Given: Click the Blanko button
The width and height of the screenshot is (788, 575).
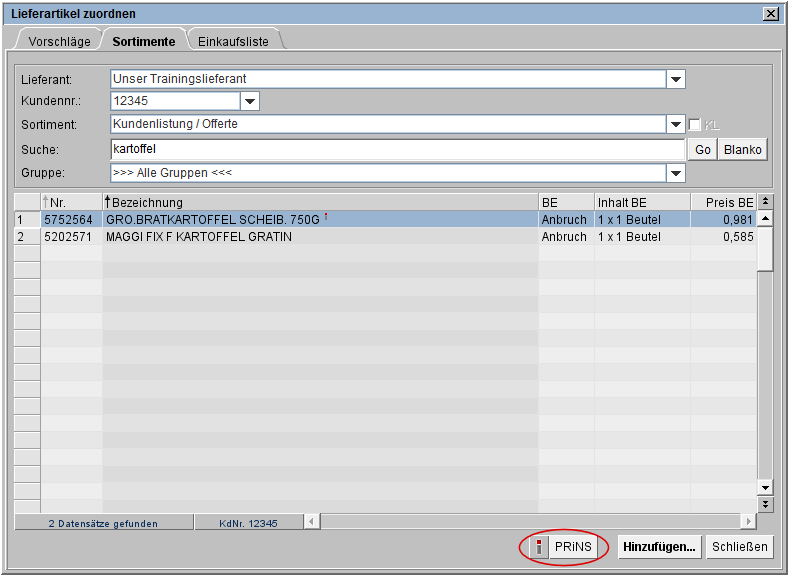Looking at the screenshot, I should pos(743,150).
